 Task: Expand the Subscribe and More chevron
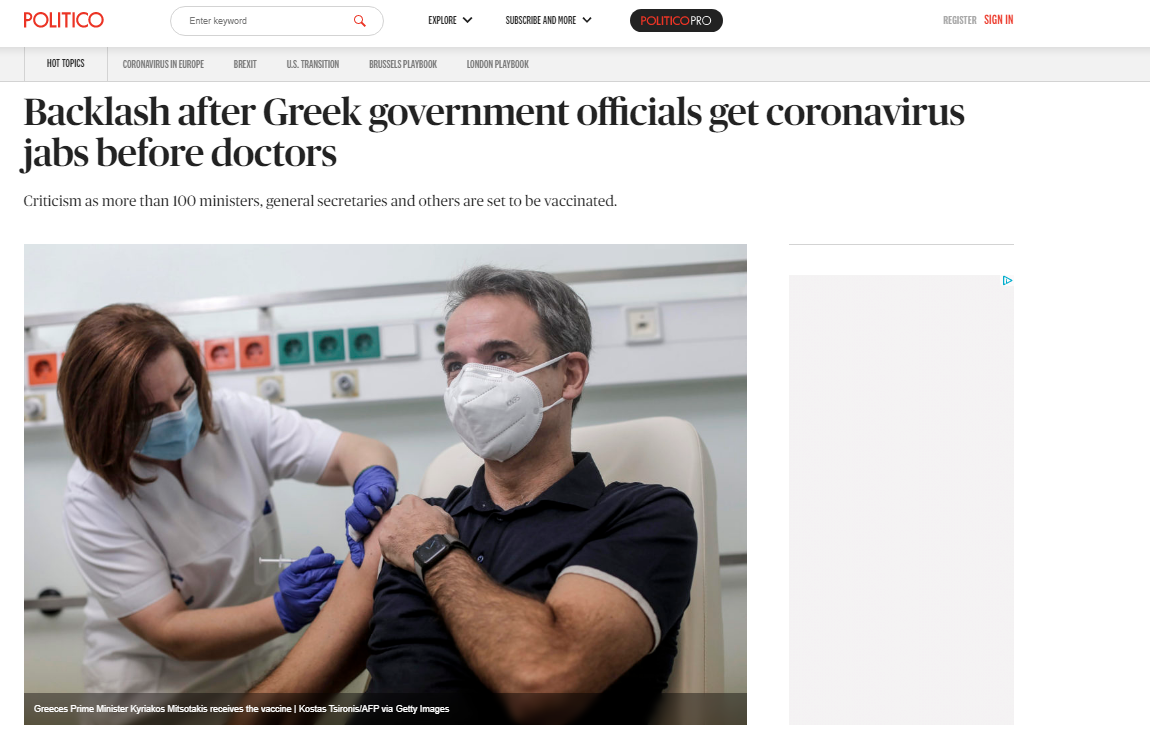pos(587,21)
